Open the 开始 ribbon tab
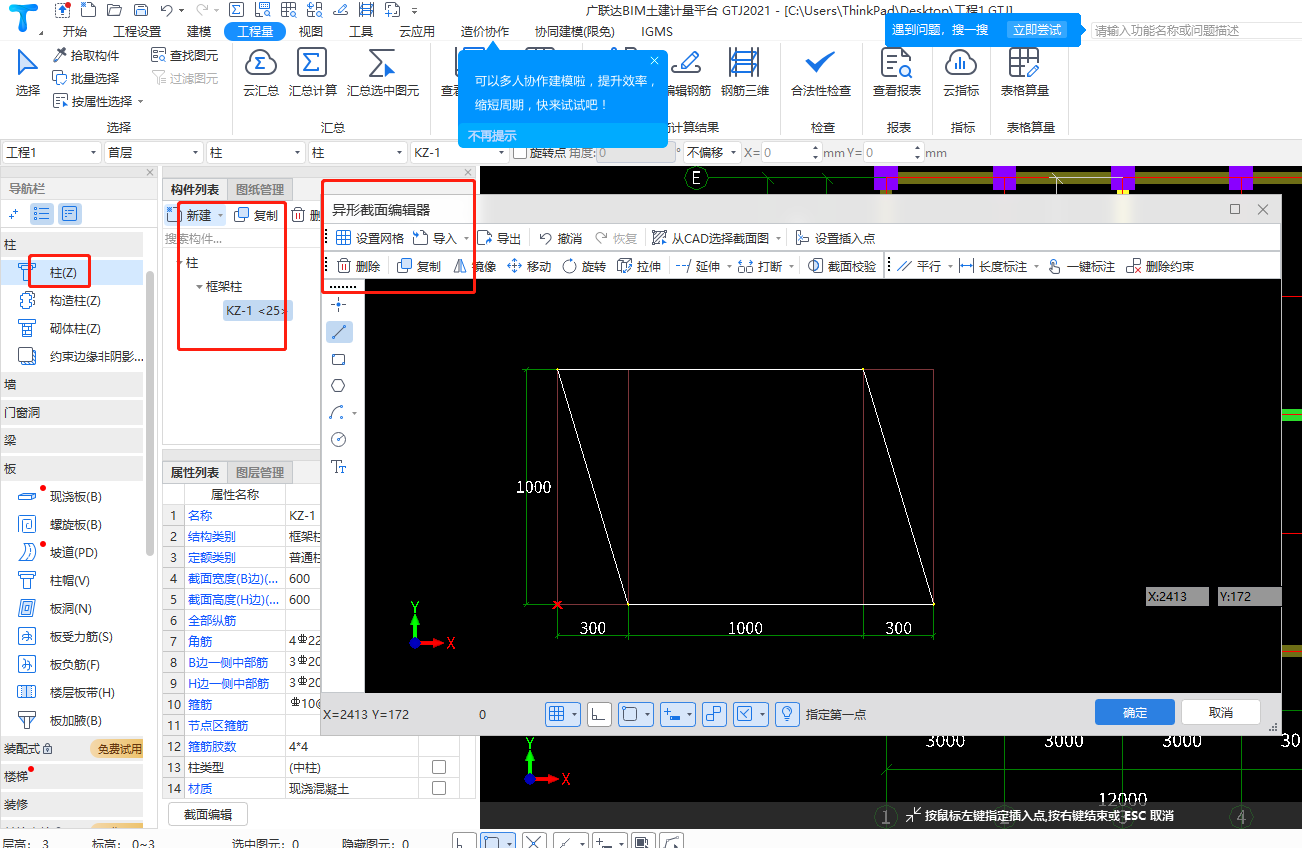Viewport: 1302px width, 848px height. [x=74, y=31]
